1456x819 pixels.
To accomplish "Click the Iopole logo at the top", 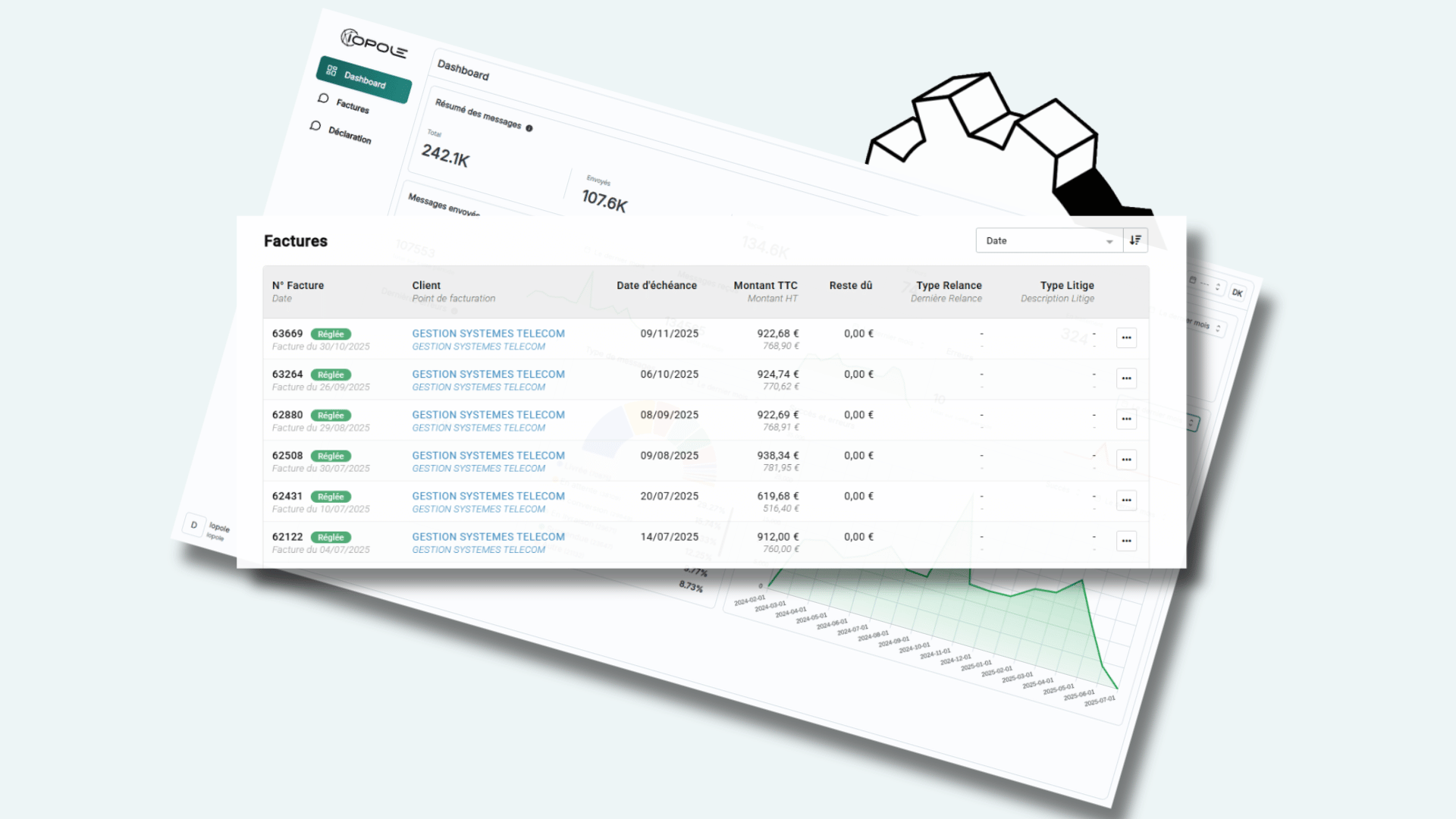I will [374, 43].
